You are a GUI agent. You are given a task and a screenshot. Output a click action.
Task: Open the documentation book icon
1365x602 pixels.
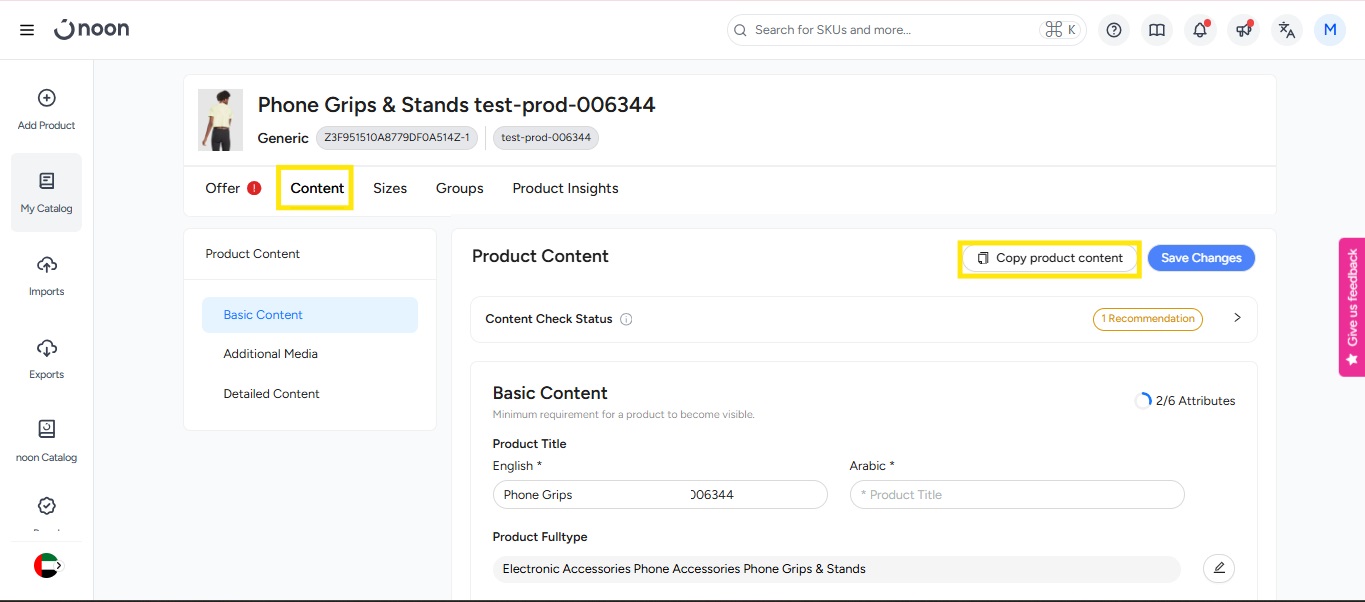pyautogui.click(x=1157, y=30)
